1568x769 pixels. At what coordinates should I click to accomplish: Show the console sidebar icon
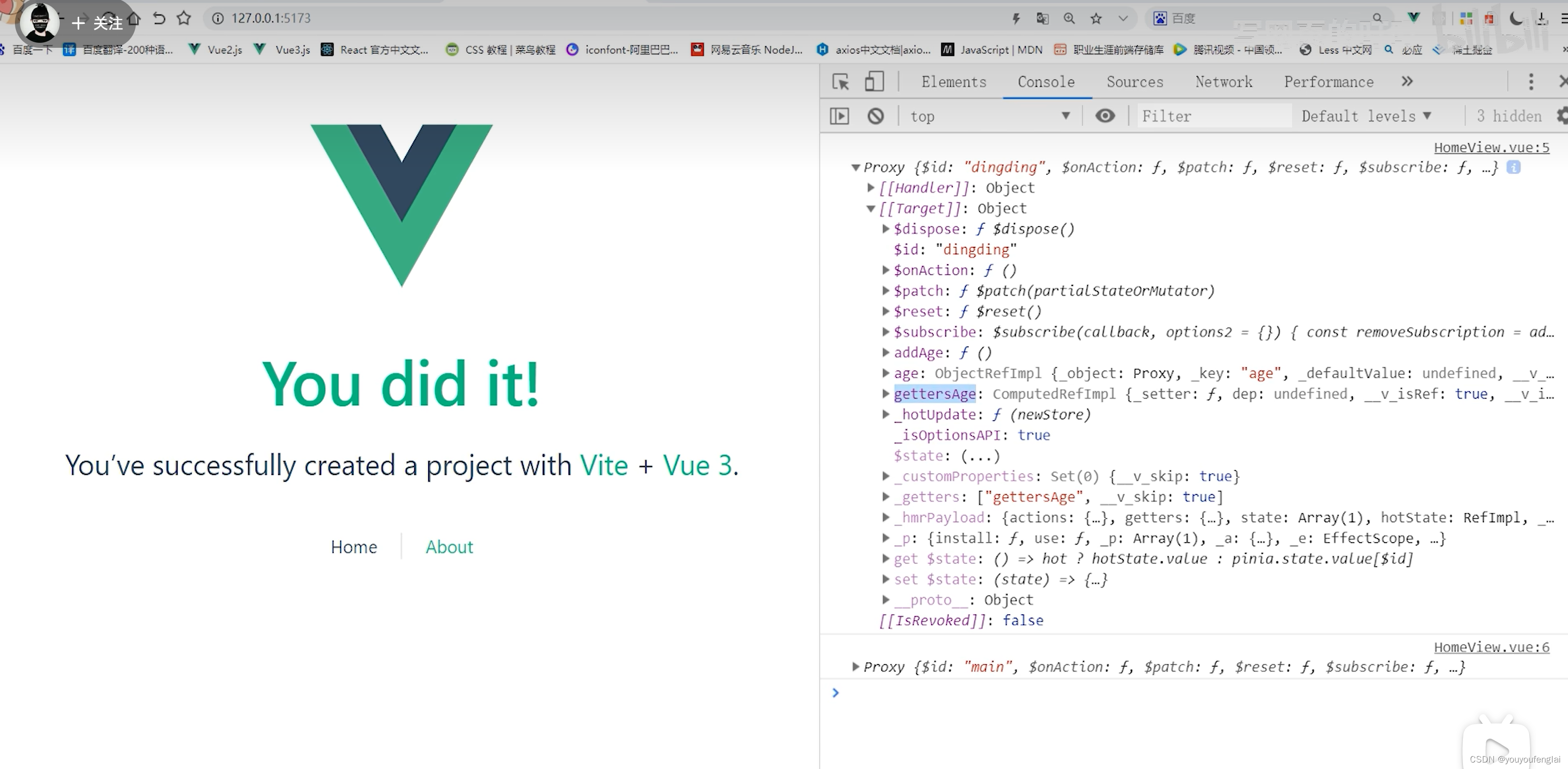pos(840,115)
